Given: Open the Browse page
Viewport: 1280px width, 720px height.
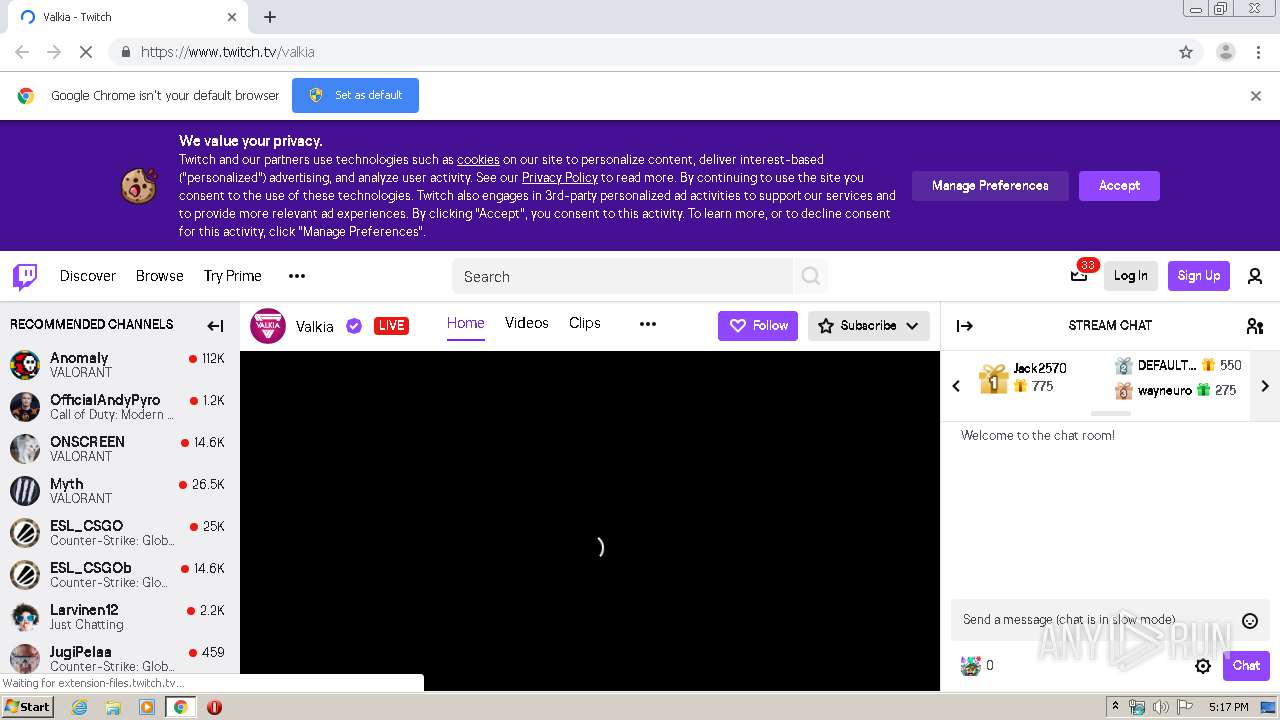Looking at the screenshot, I should pyautogui.click(x=160, y=276).
